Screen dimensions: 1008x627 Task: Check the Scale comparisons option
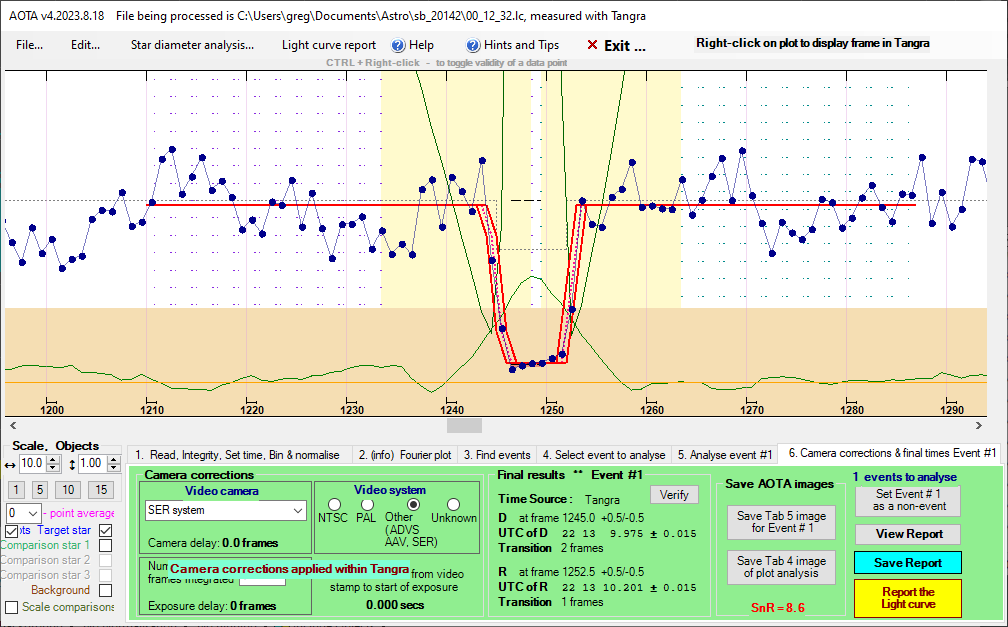pyautogui.click(x=12, y=607)
